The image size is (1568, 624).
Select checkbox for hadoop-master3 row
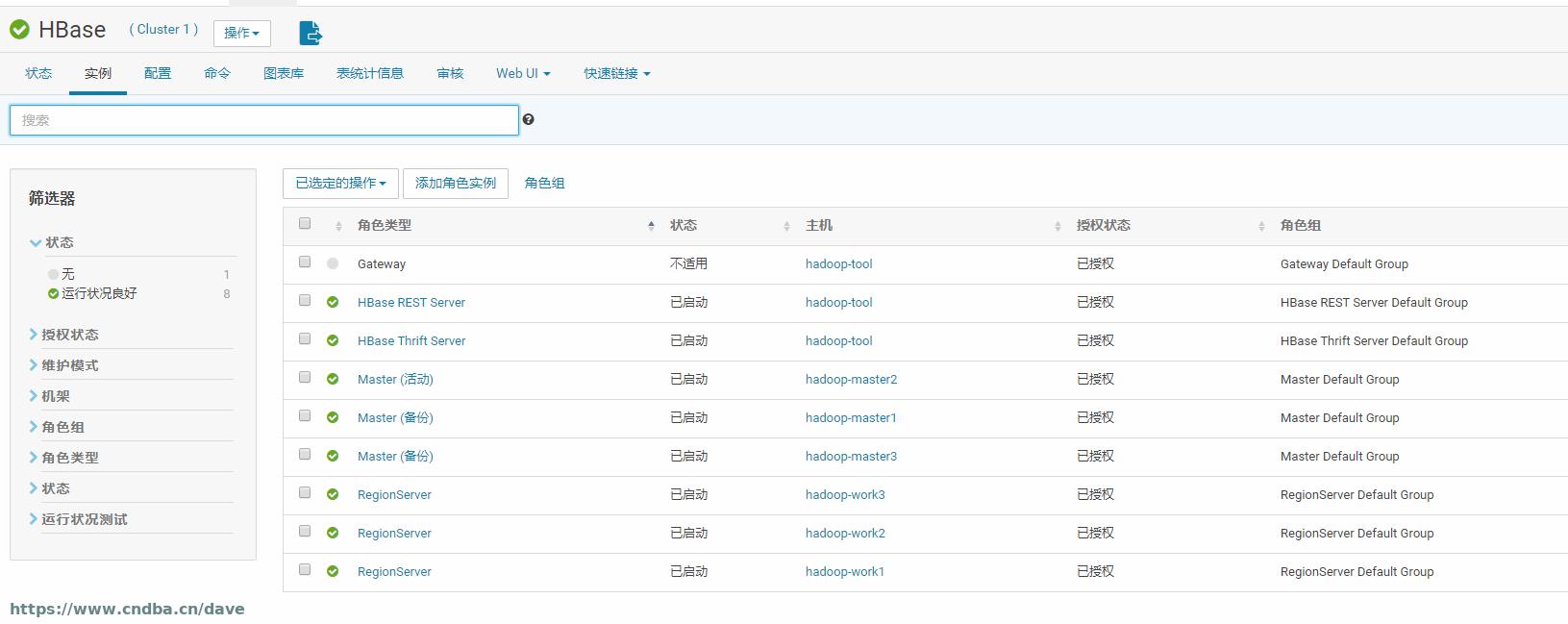[305, 454]
